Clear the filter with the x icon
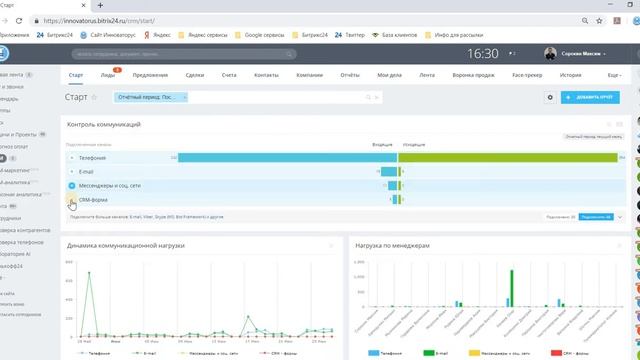This screenshot has width=640, height=360. tap(377, 97)
